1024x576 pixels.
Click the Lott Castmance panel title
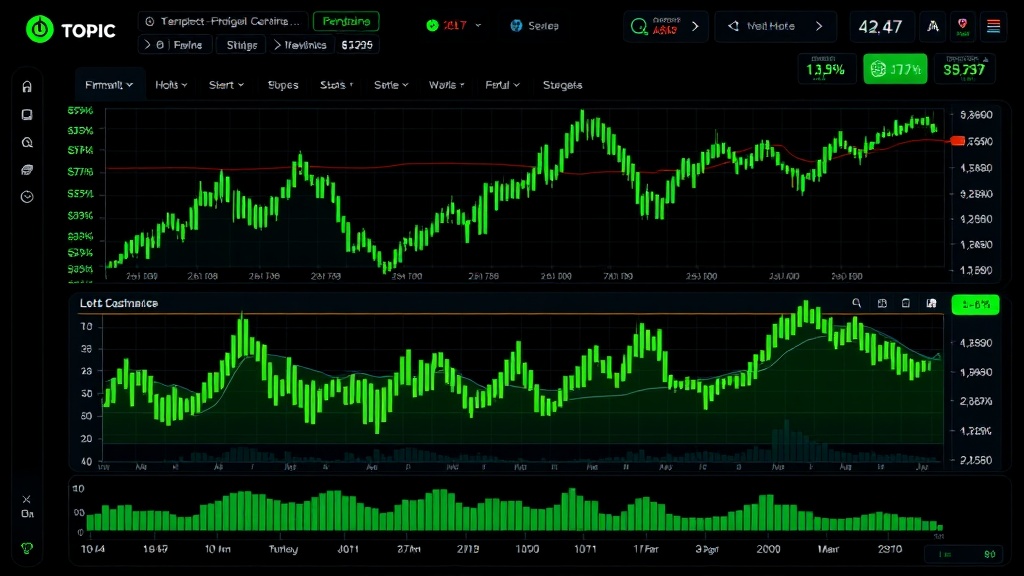(118, 303)
